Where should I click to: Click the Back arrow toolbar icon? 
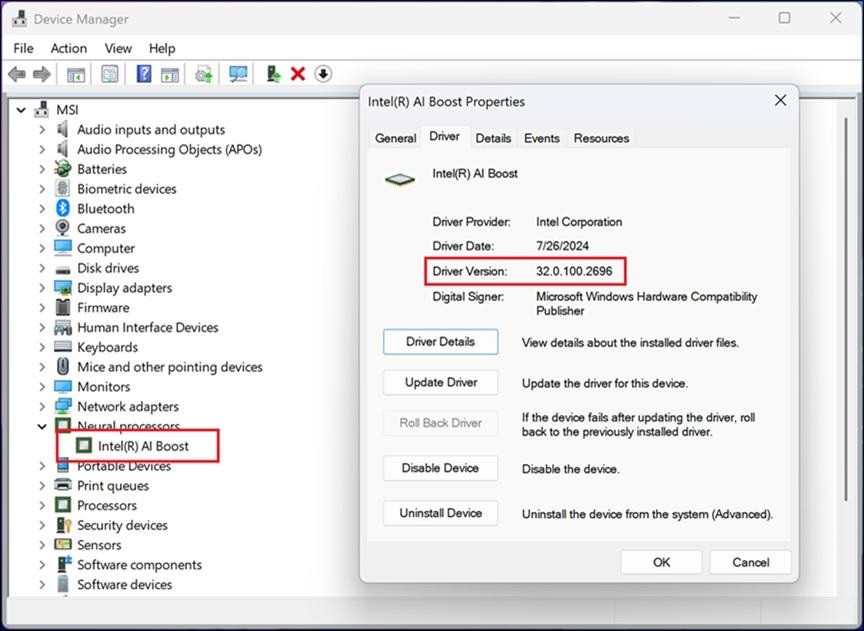17,74
